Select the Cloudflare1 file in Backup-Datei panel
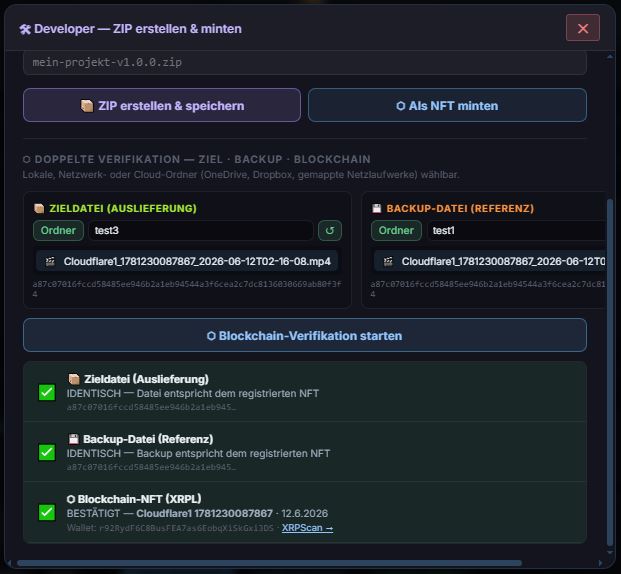Image resolution: width=621 pixels, height=574 pixels. [490, 261]
